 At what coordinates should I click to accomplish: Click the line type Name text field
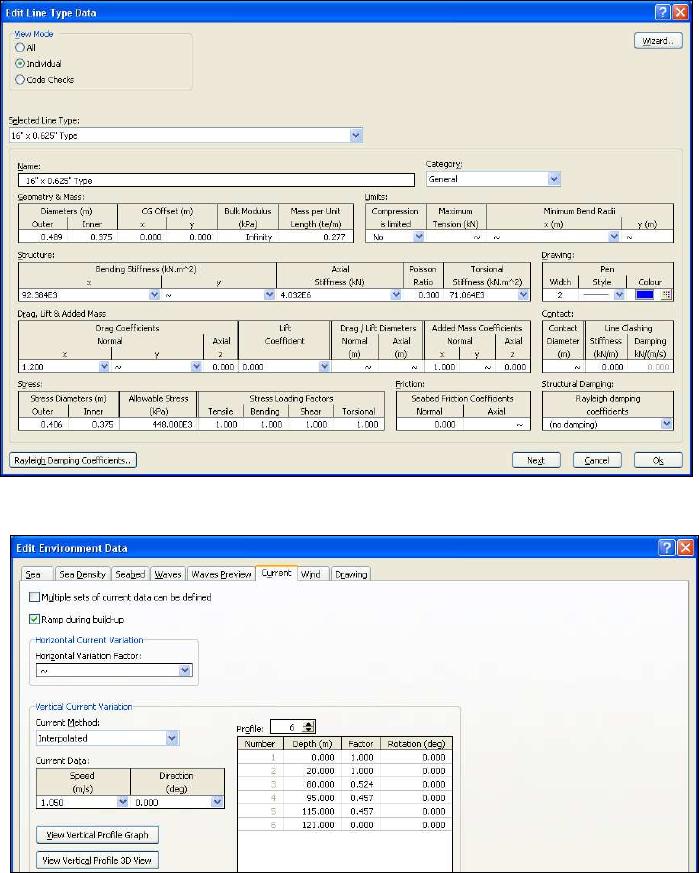tap(217, 180)
